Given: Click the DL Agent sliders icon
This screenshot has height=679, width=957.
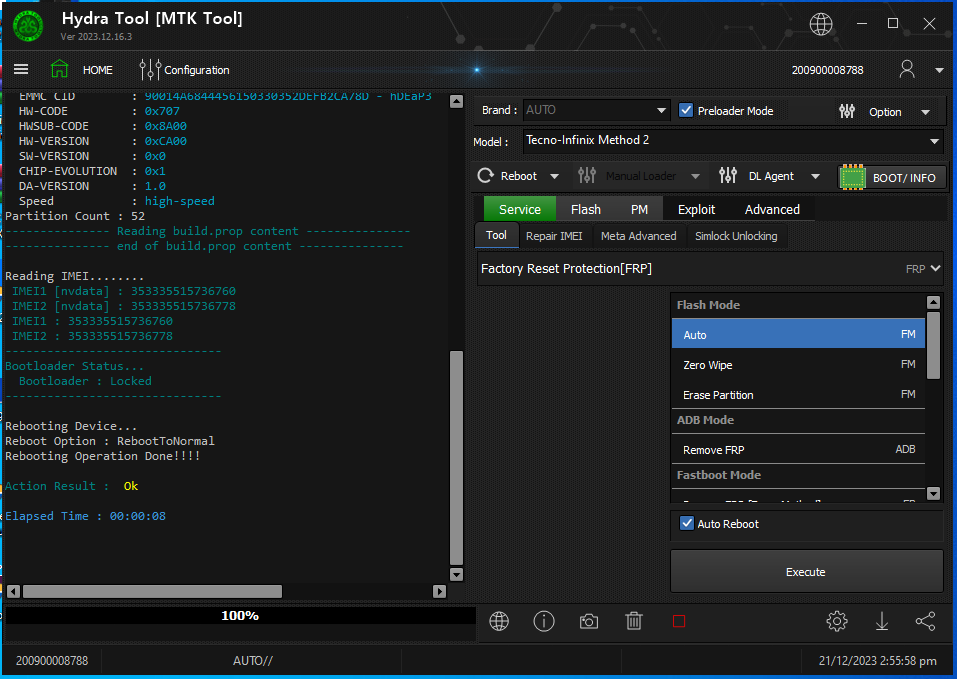Looking at the screenshot, I should tap(728, 176).
